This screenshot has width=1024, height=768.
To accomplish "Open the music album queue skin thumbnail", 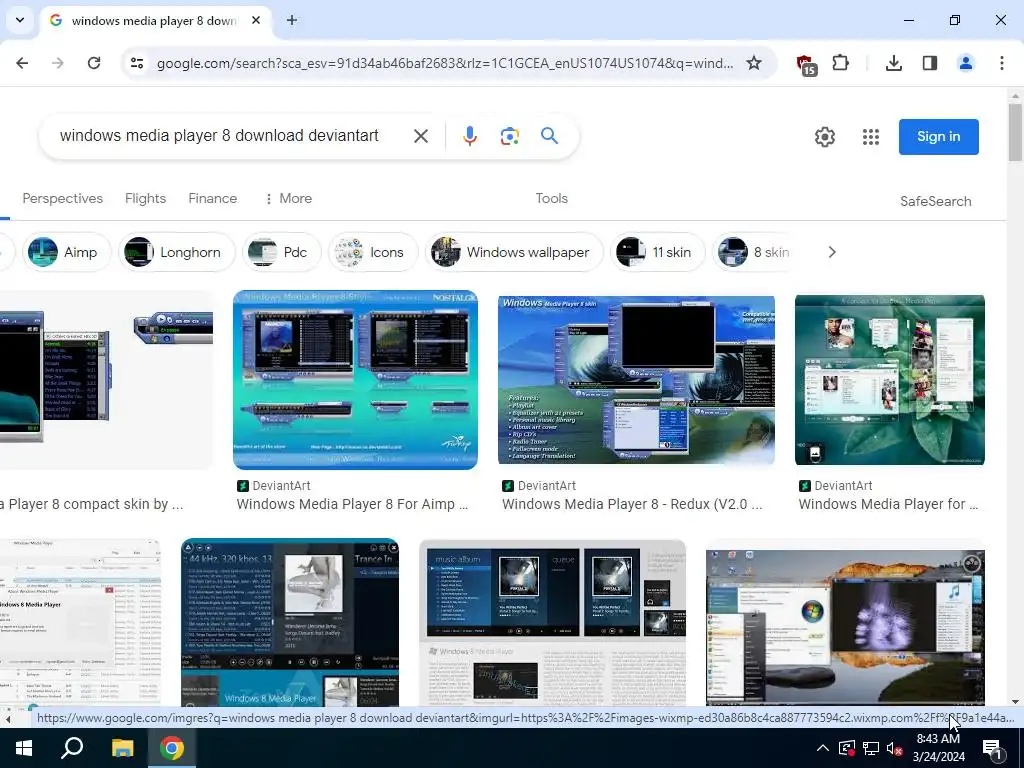I will 552,622.
